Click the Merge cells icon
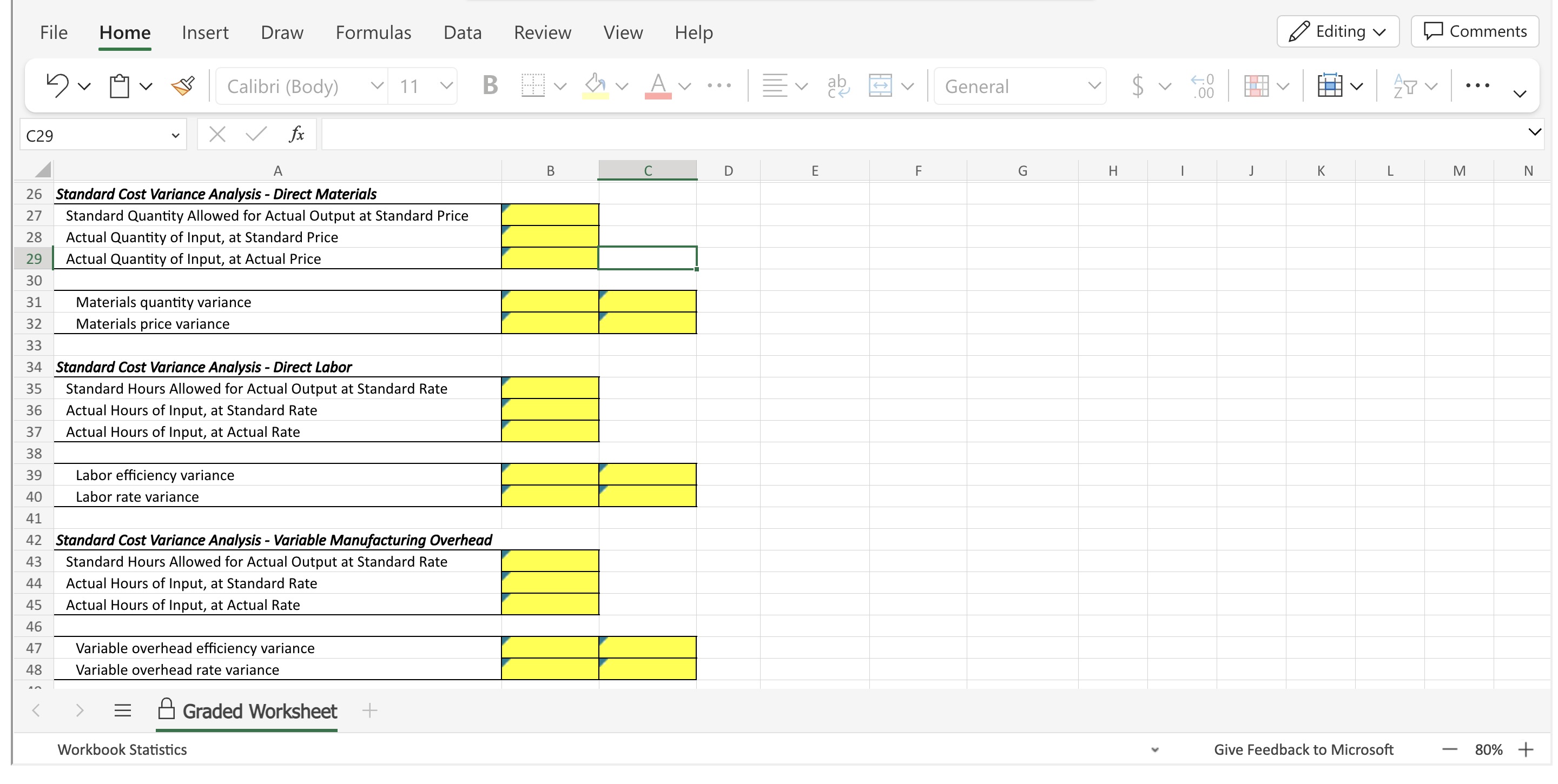This screenshot has width=1558, height=784. [x=880, y=86]
